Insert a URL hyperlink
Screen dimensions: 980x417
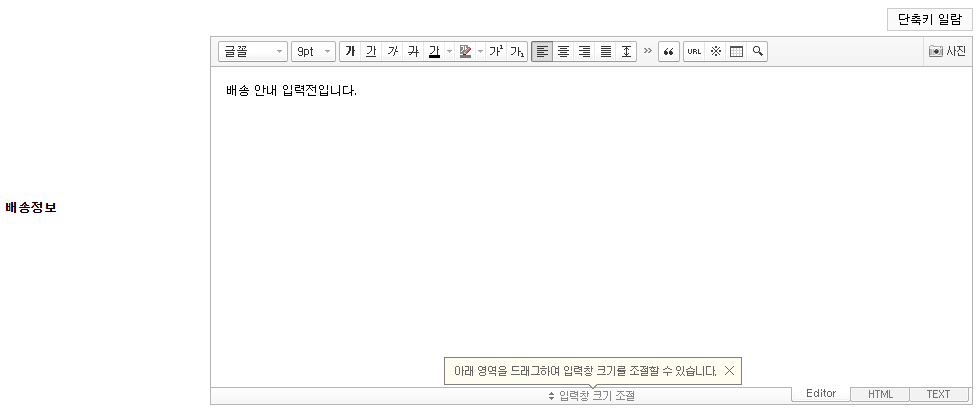pyautogui.click(x=694, y=51)
